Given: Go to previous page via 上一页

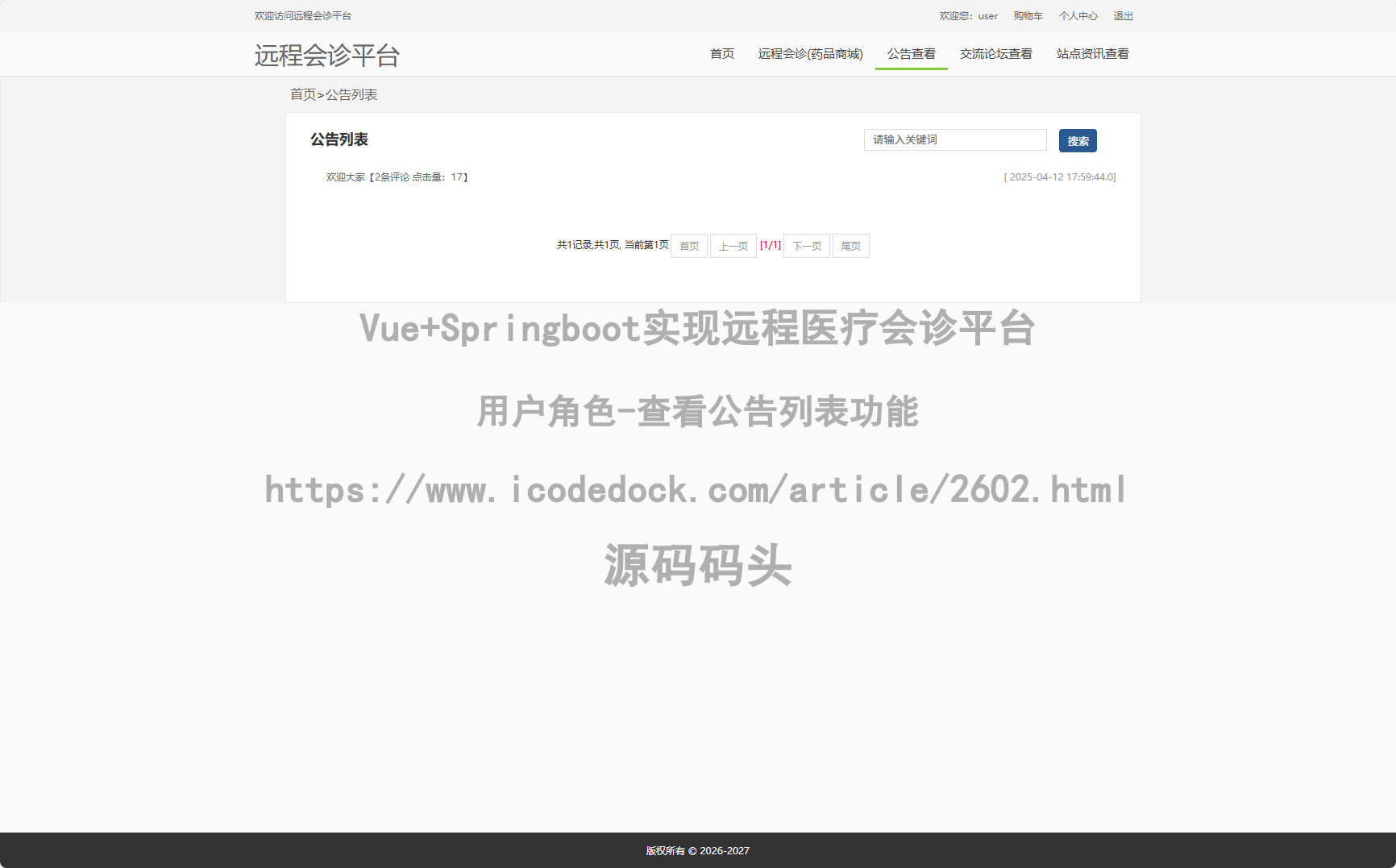Looking at the screenshot, I should pos(733,246).
